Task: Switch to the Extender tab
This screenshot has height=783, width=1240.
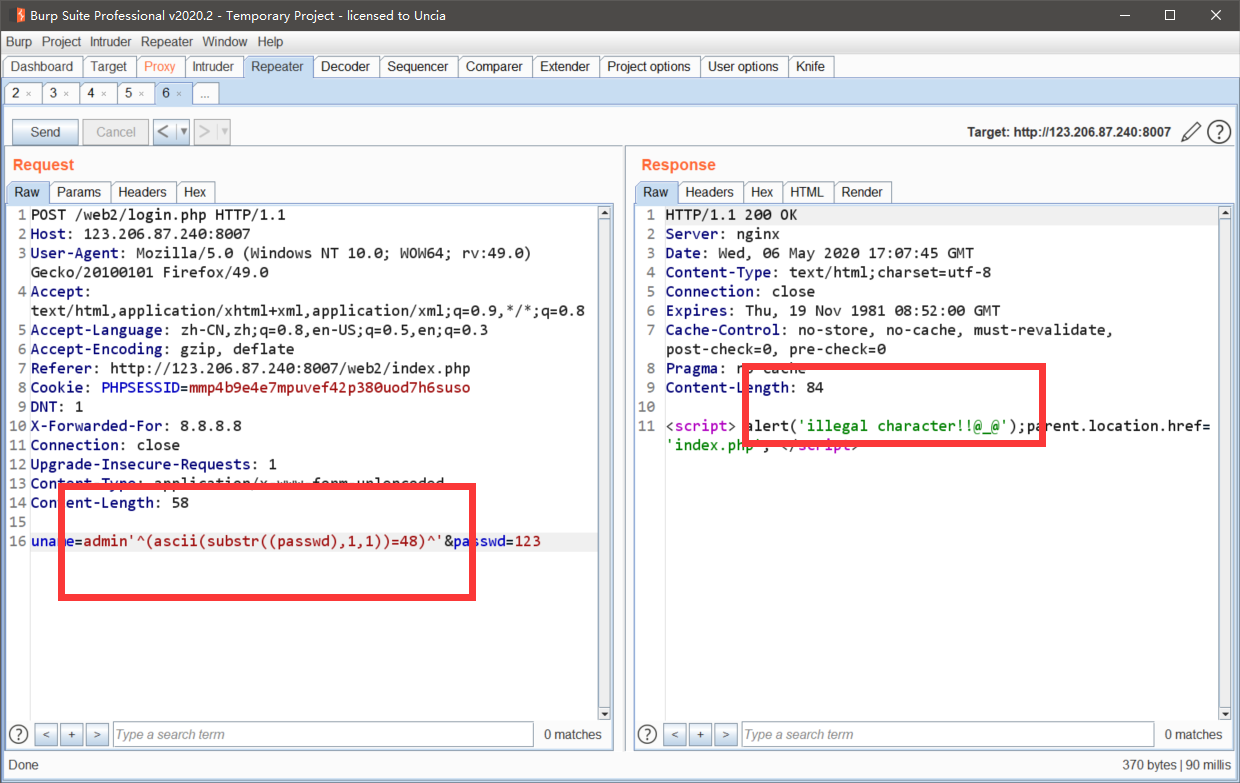Action: point(565,67)
